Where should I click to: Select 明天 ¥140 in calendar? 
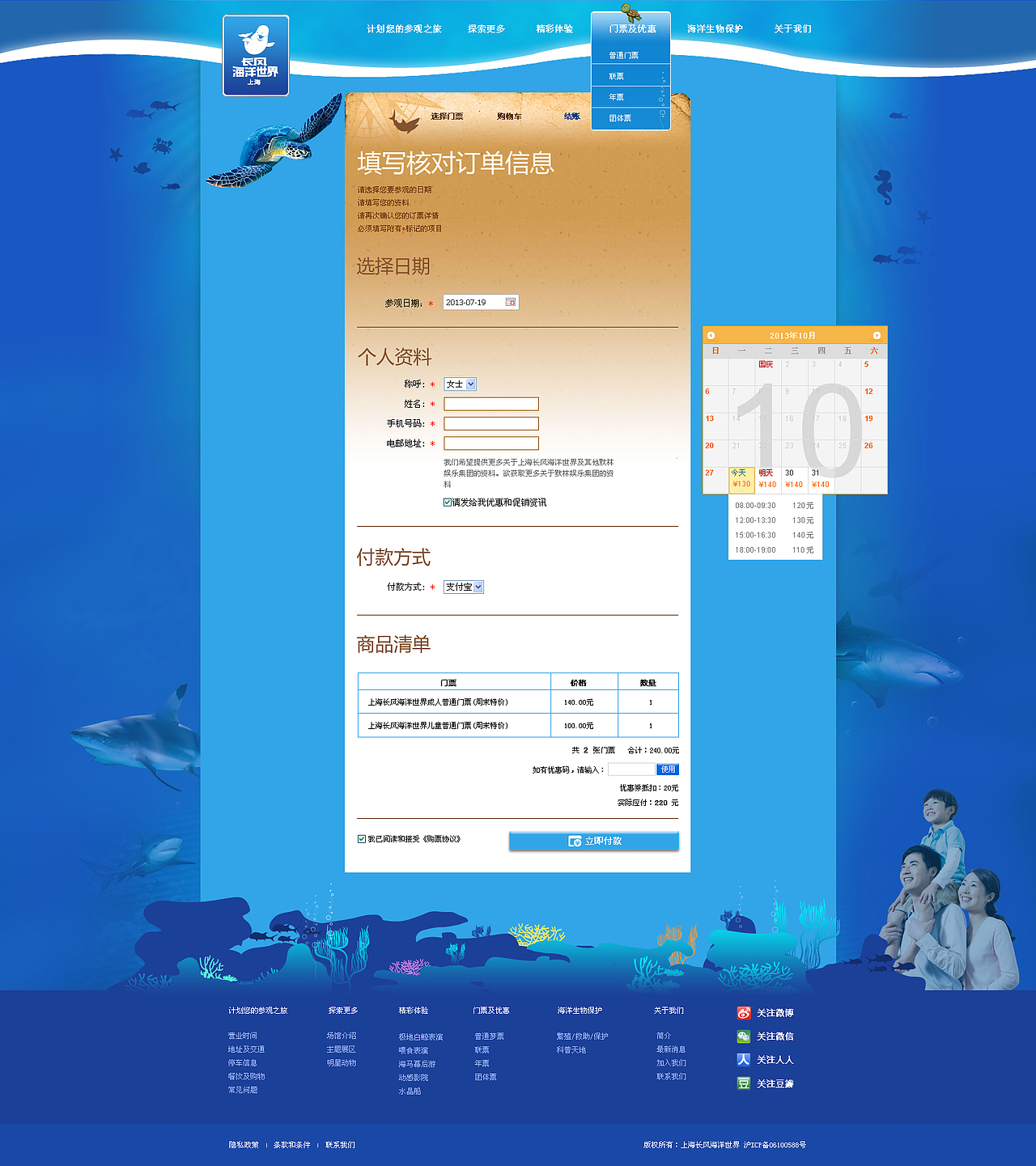click(x=767, y=479)
